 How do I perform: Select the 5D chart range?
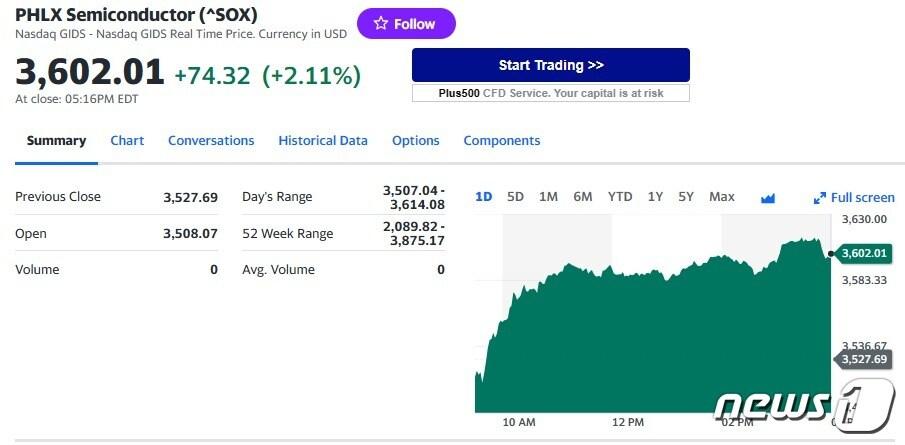click(516, 197)
